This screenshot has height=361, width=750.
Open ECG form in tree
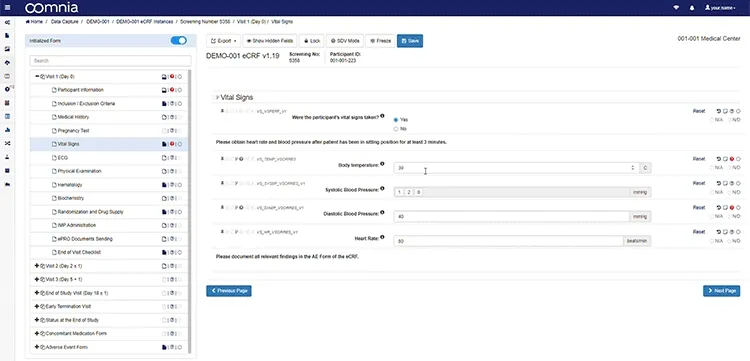(x=63, y=157)
